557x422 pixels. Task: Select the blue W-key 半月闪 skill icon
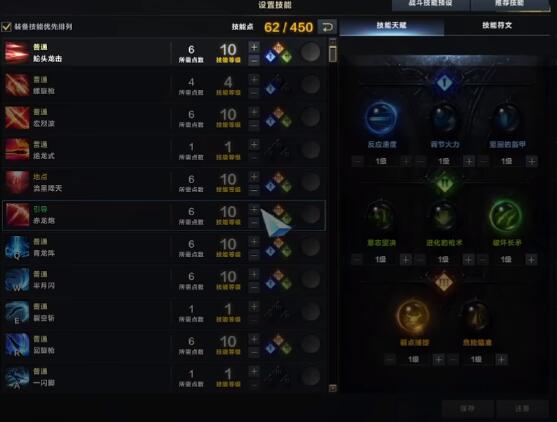17,280
